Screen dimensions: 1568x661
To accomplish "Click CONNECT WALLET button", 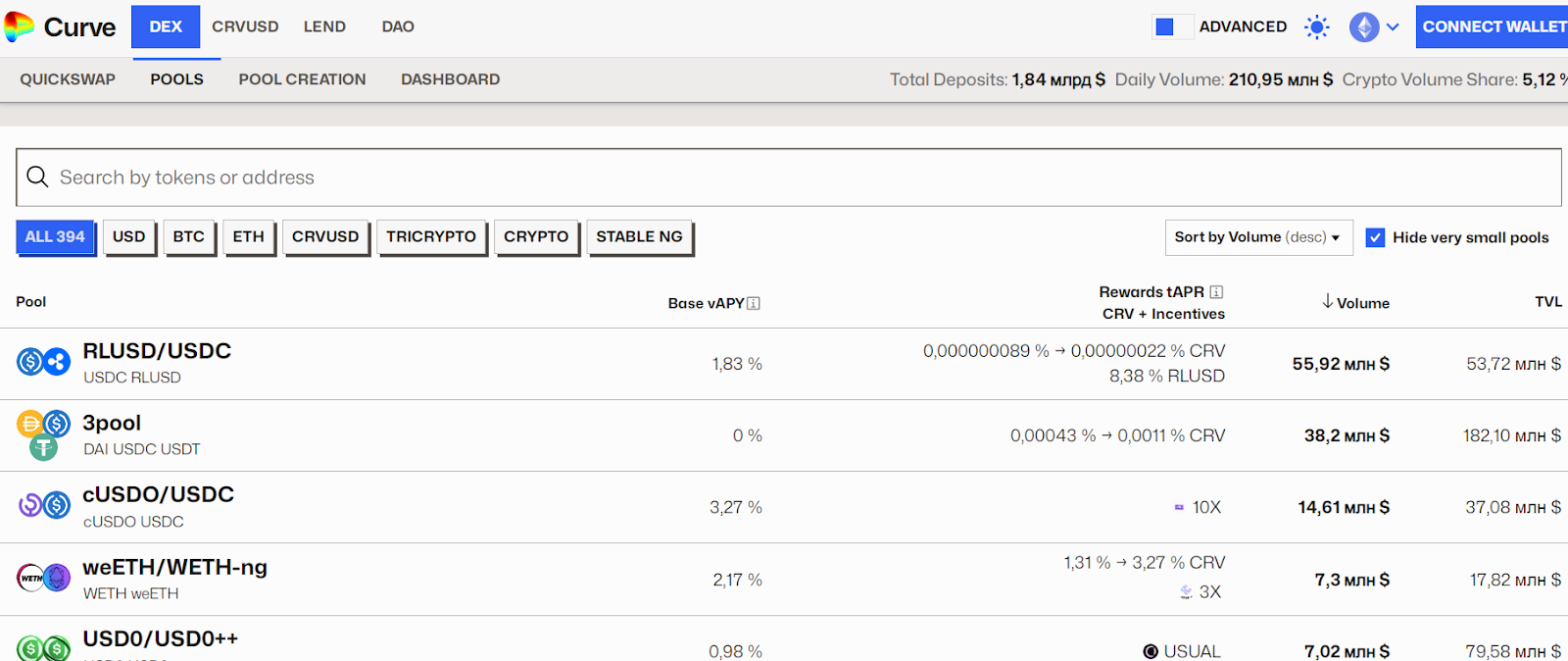I will point(1492,26).
